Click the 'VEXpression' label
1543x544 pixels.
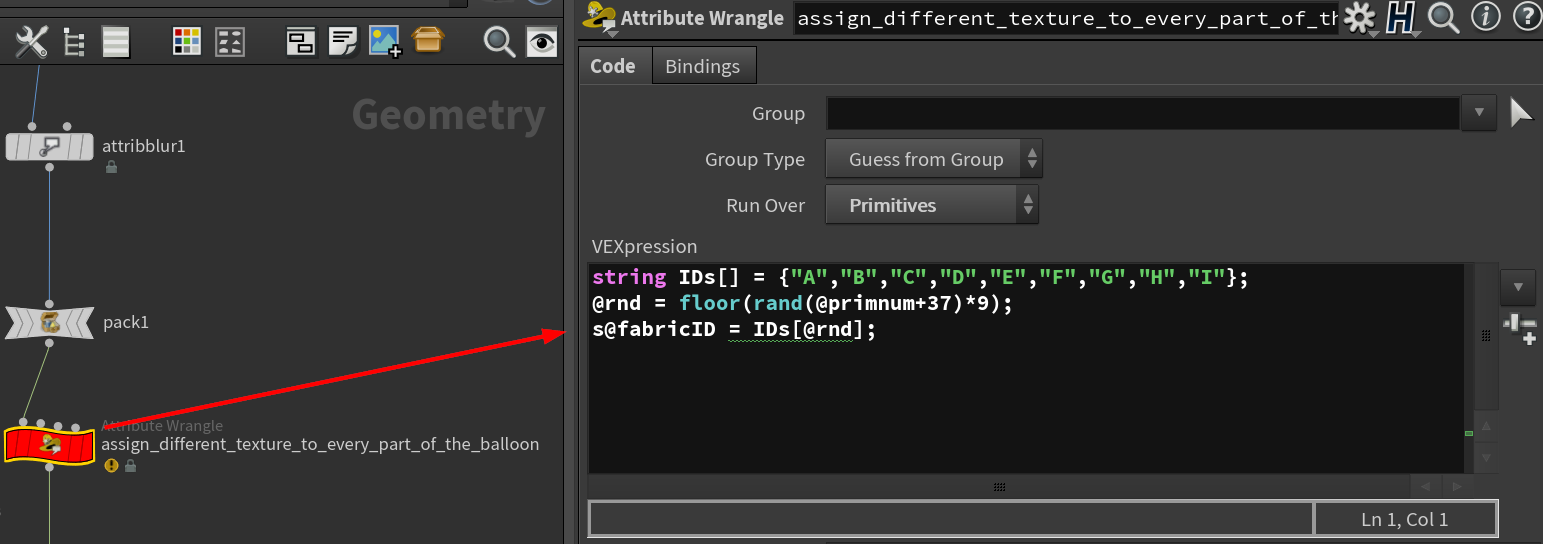644,246
